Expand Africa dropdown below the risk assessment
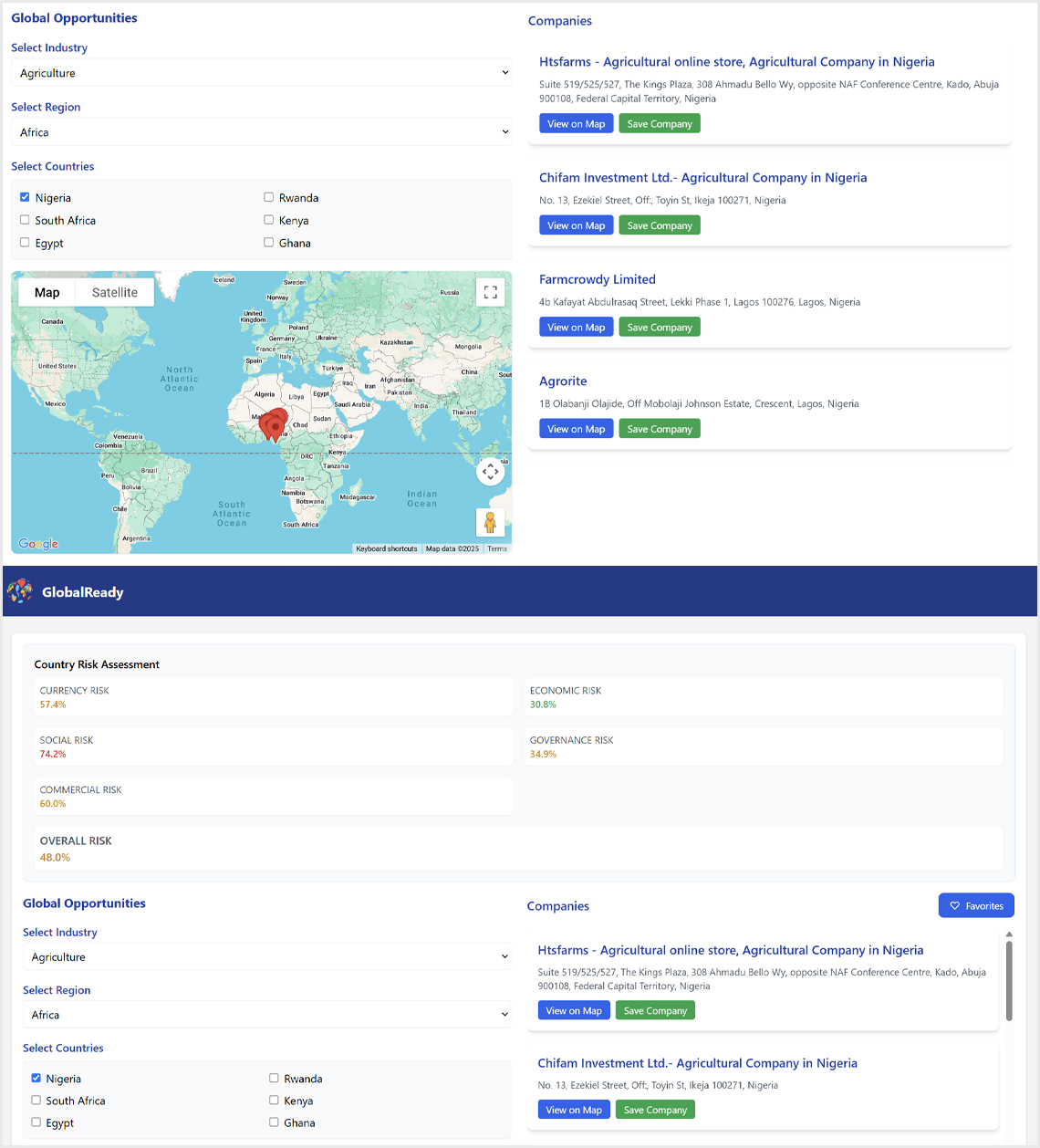Viewport: 1040px width, 1148px height. (x=266, y=1015)
